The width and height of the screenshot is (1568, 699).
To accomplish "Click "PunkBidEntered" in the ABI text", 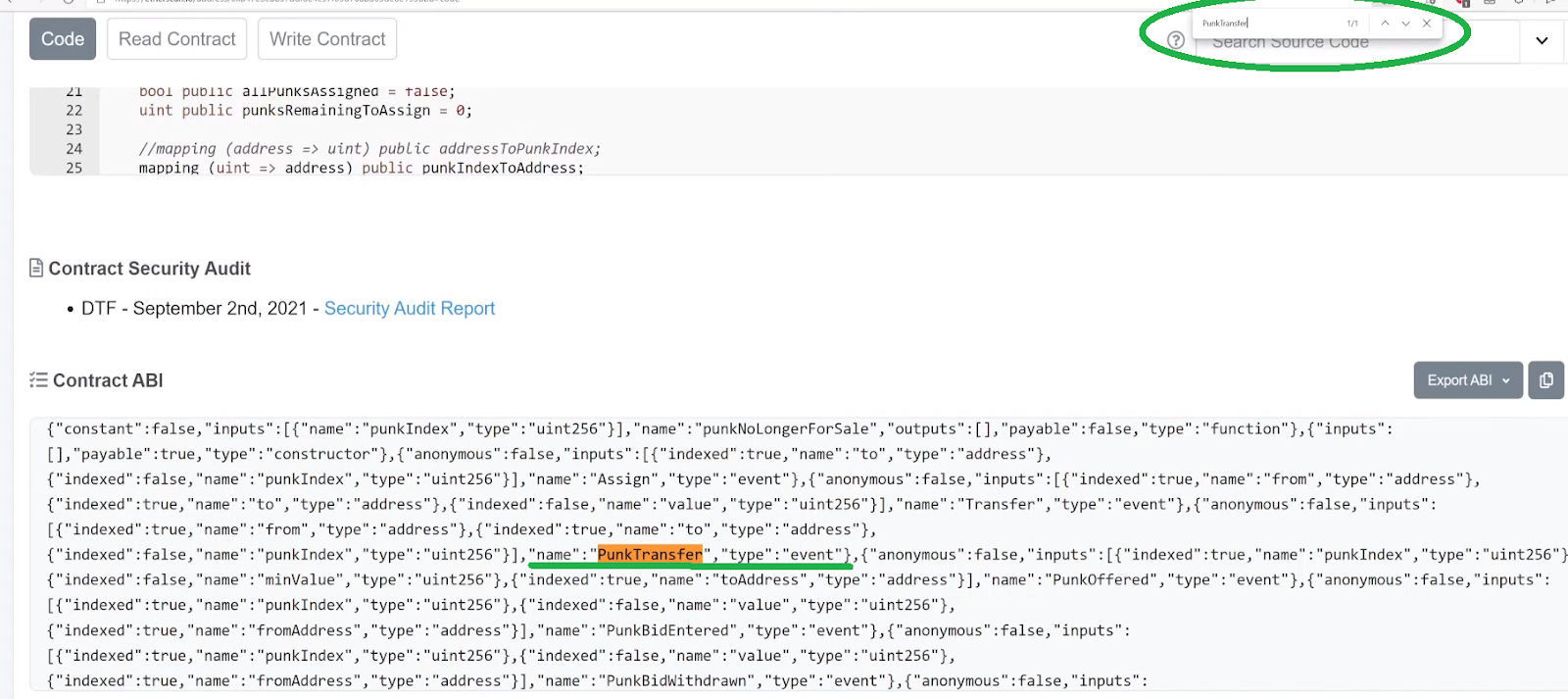I will coord(668,630).
